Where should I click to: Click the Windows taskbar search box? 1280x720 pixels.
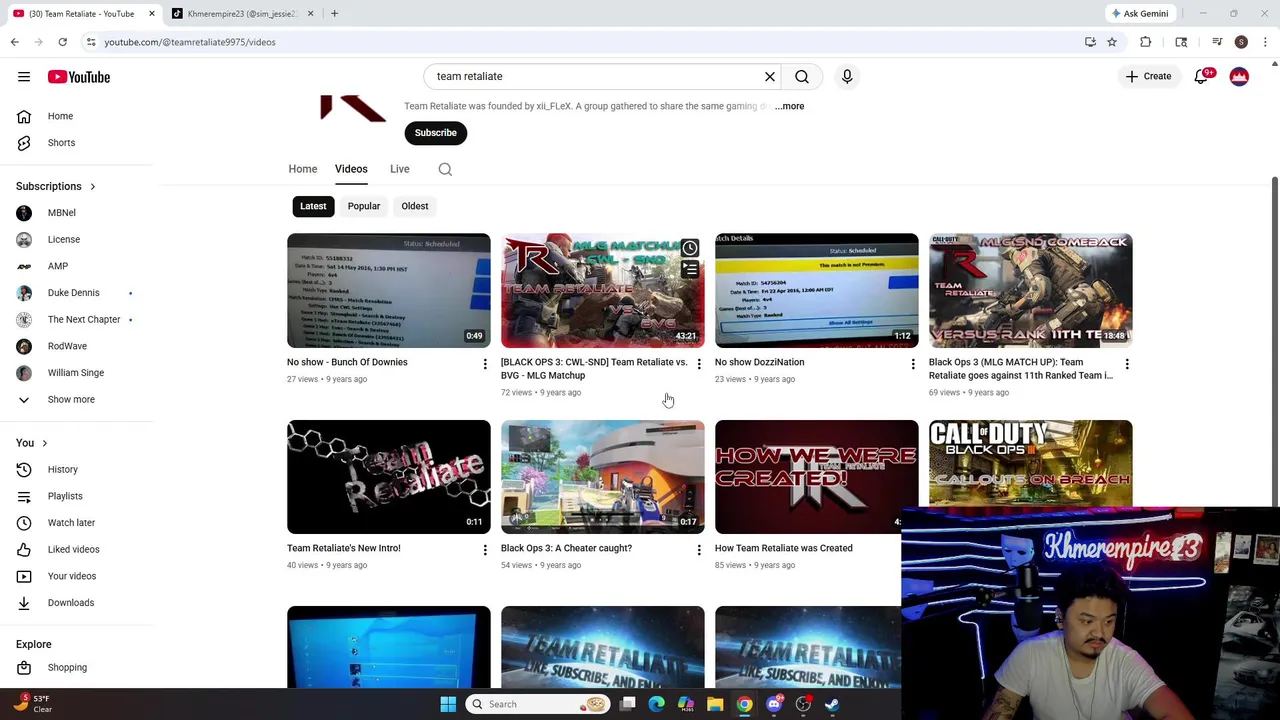point(538,704)
